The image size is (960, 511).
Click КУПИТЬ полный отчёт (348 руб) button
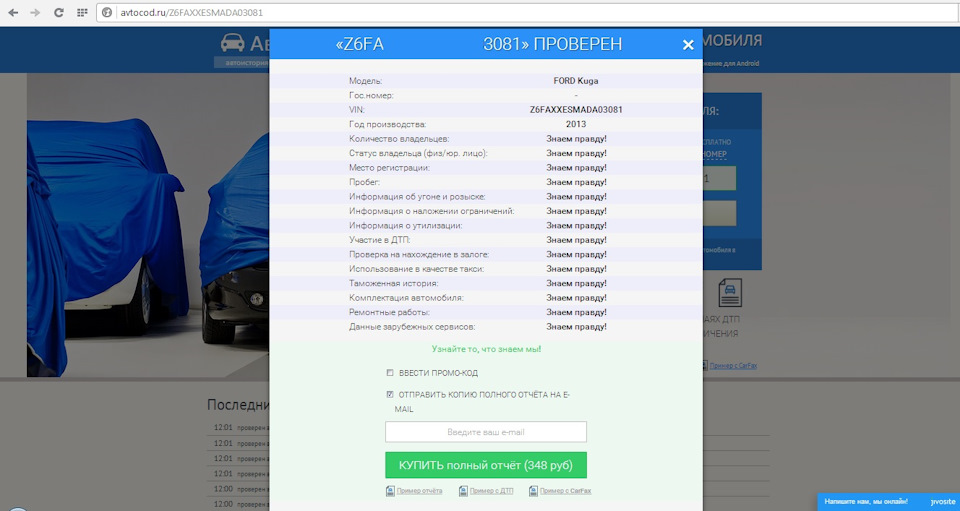tap(486, 465)
